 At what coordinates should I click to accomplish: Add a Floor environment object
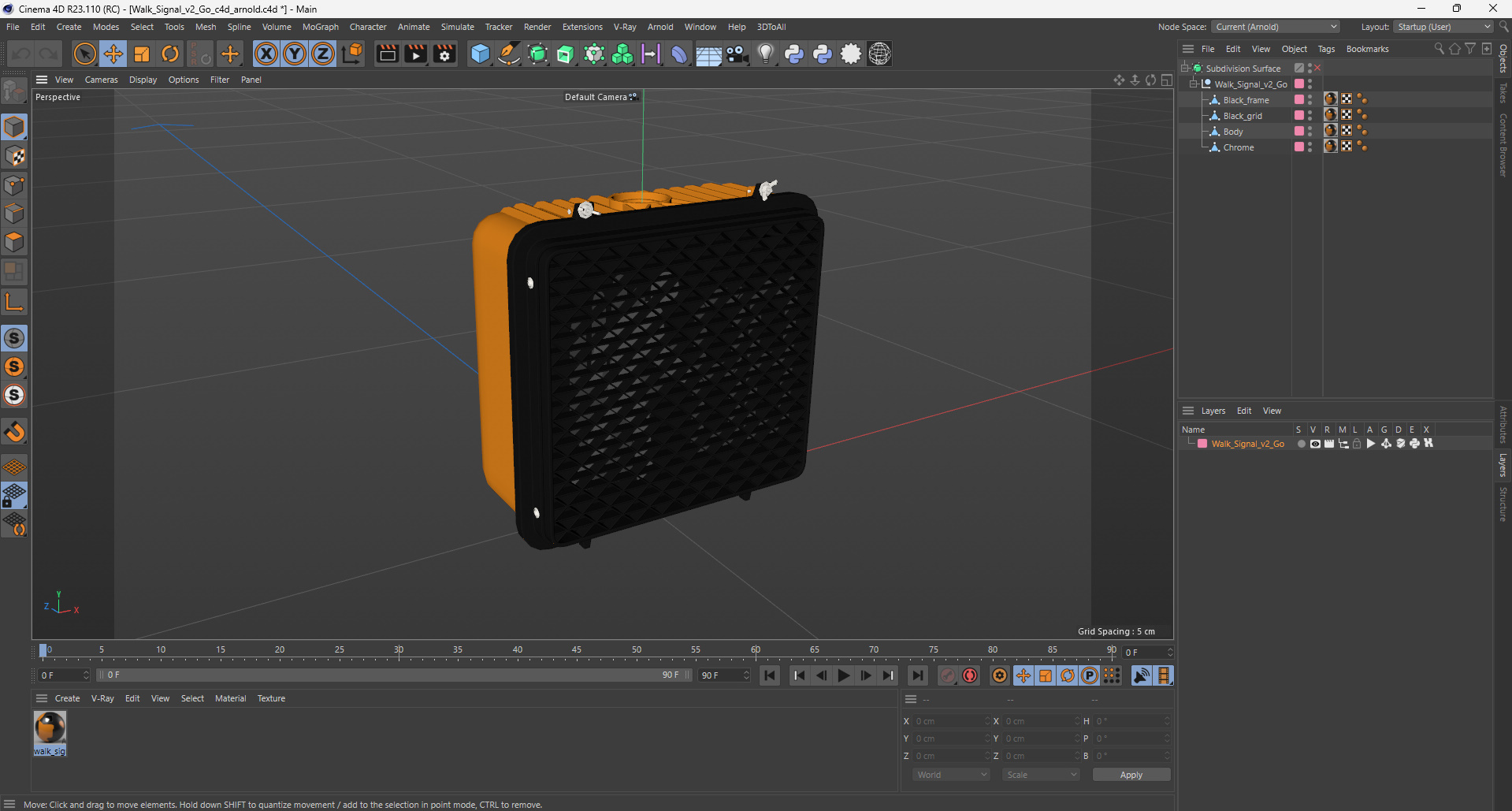click(x=708, y=54)
